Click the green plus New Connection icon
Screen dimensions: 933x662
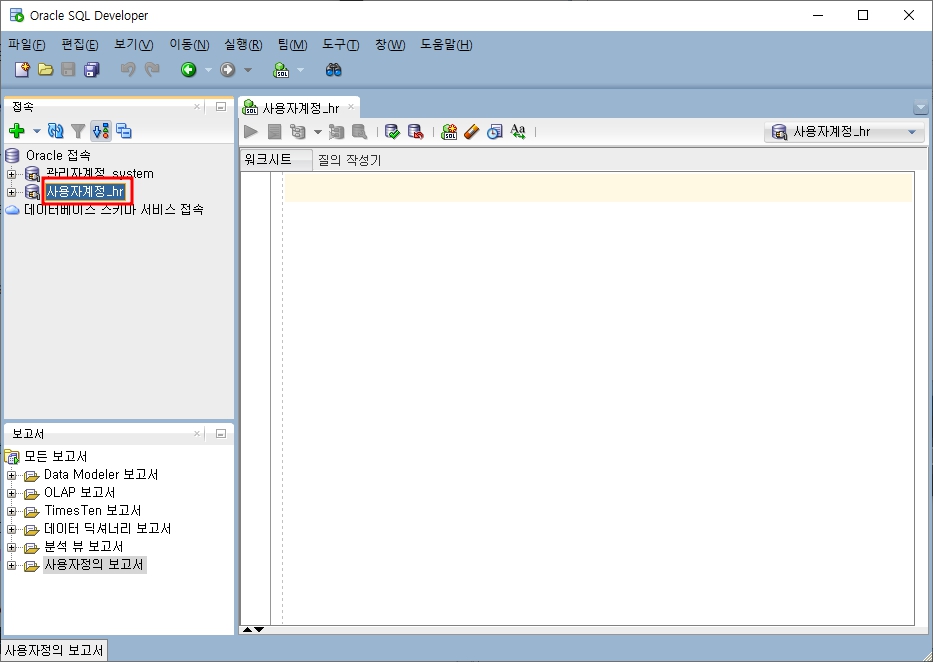17,130
